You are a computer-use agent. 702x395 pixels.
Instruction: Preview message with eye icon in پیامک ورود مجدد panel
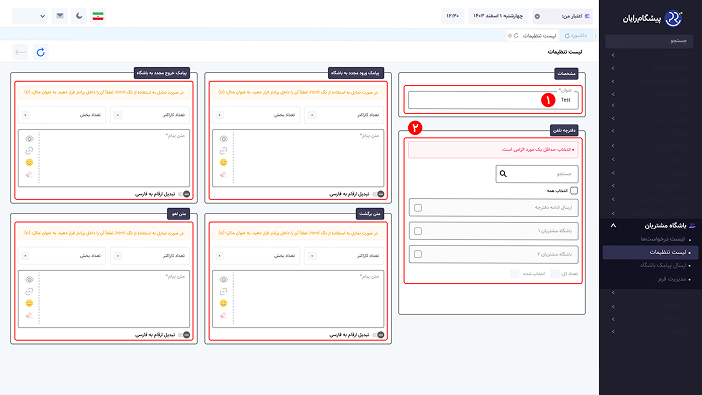pyautogui.click(x=224, y=139)
